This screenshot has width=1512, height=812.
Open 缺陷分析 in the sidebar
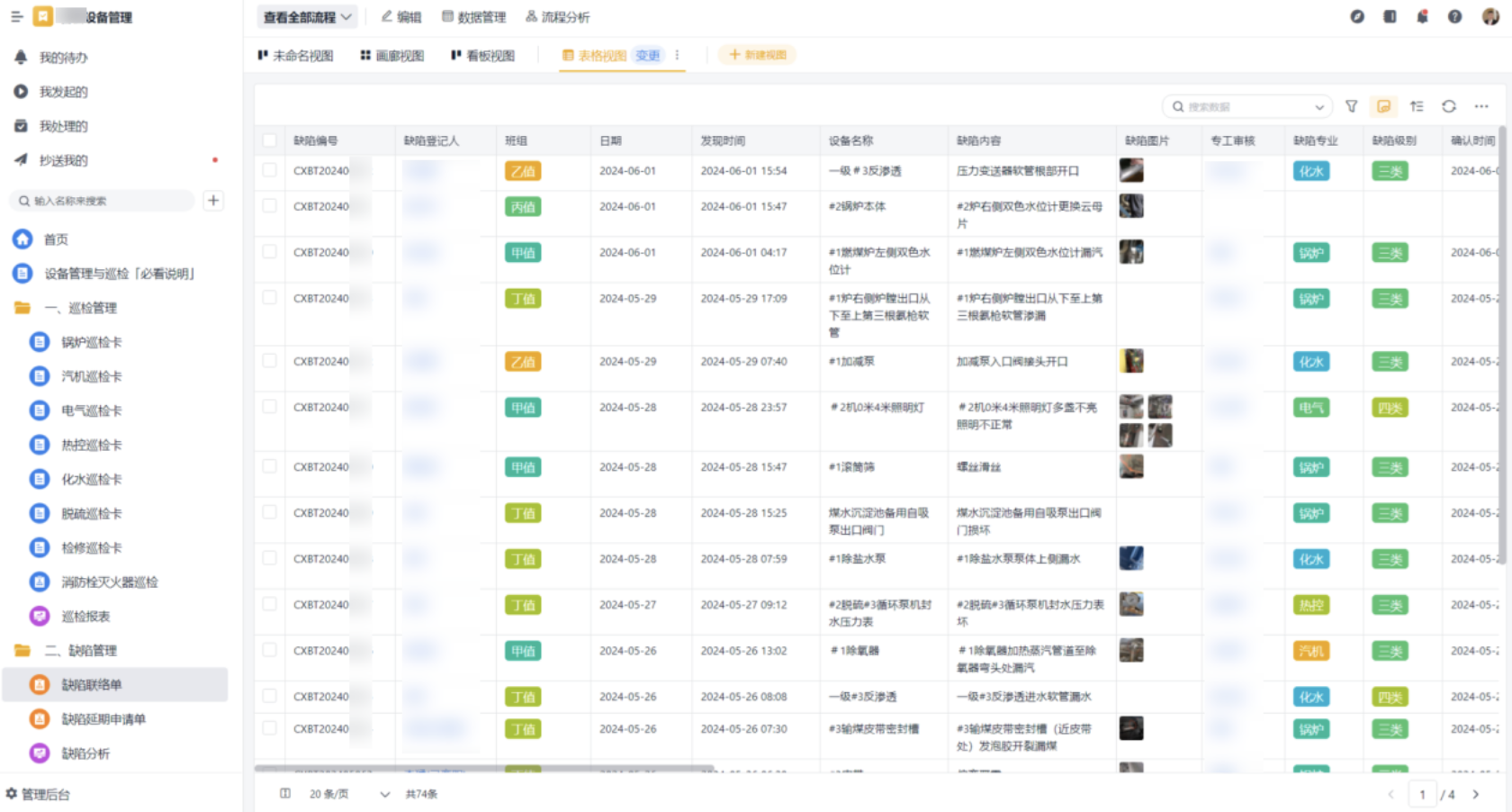coord(85,753)
